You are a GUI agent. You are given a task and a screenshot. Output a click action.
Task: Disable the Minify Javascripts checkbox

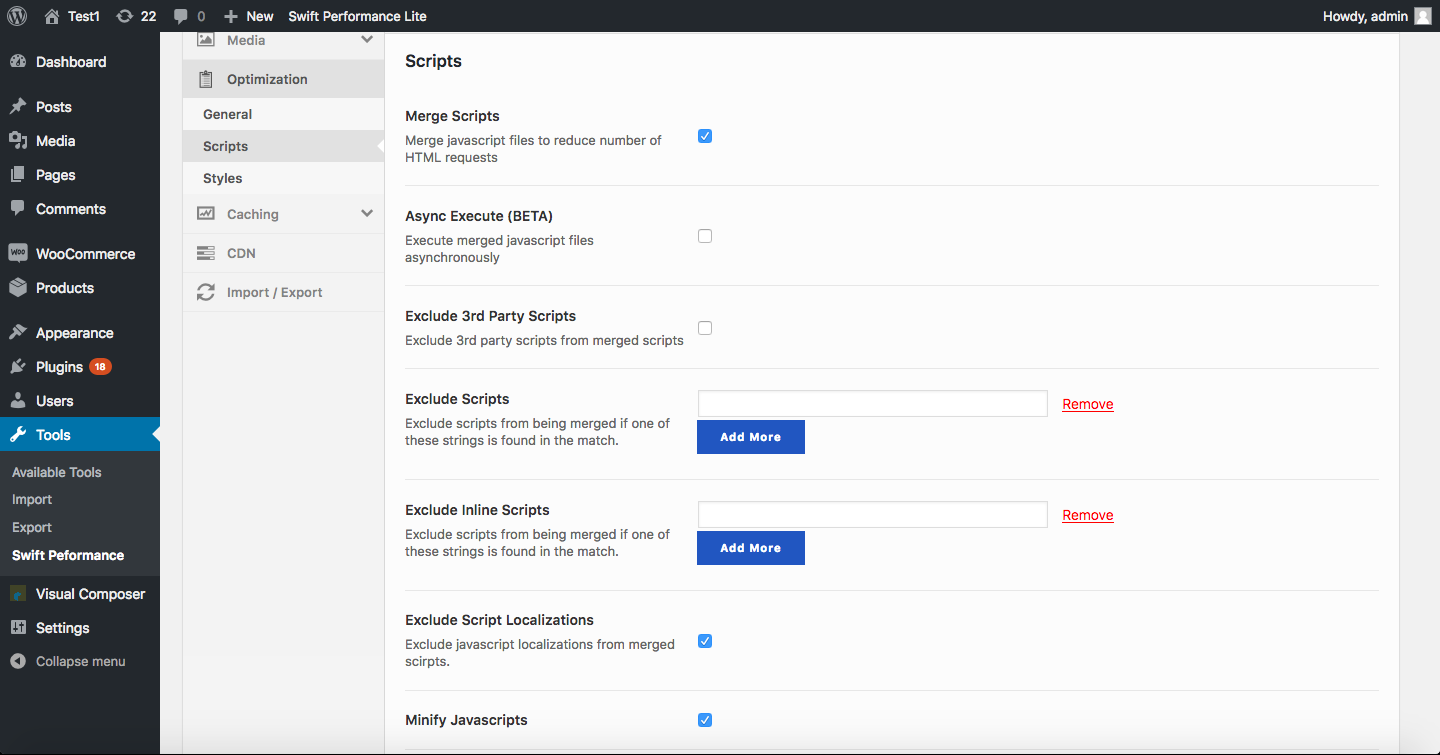(705, 720)
